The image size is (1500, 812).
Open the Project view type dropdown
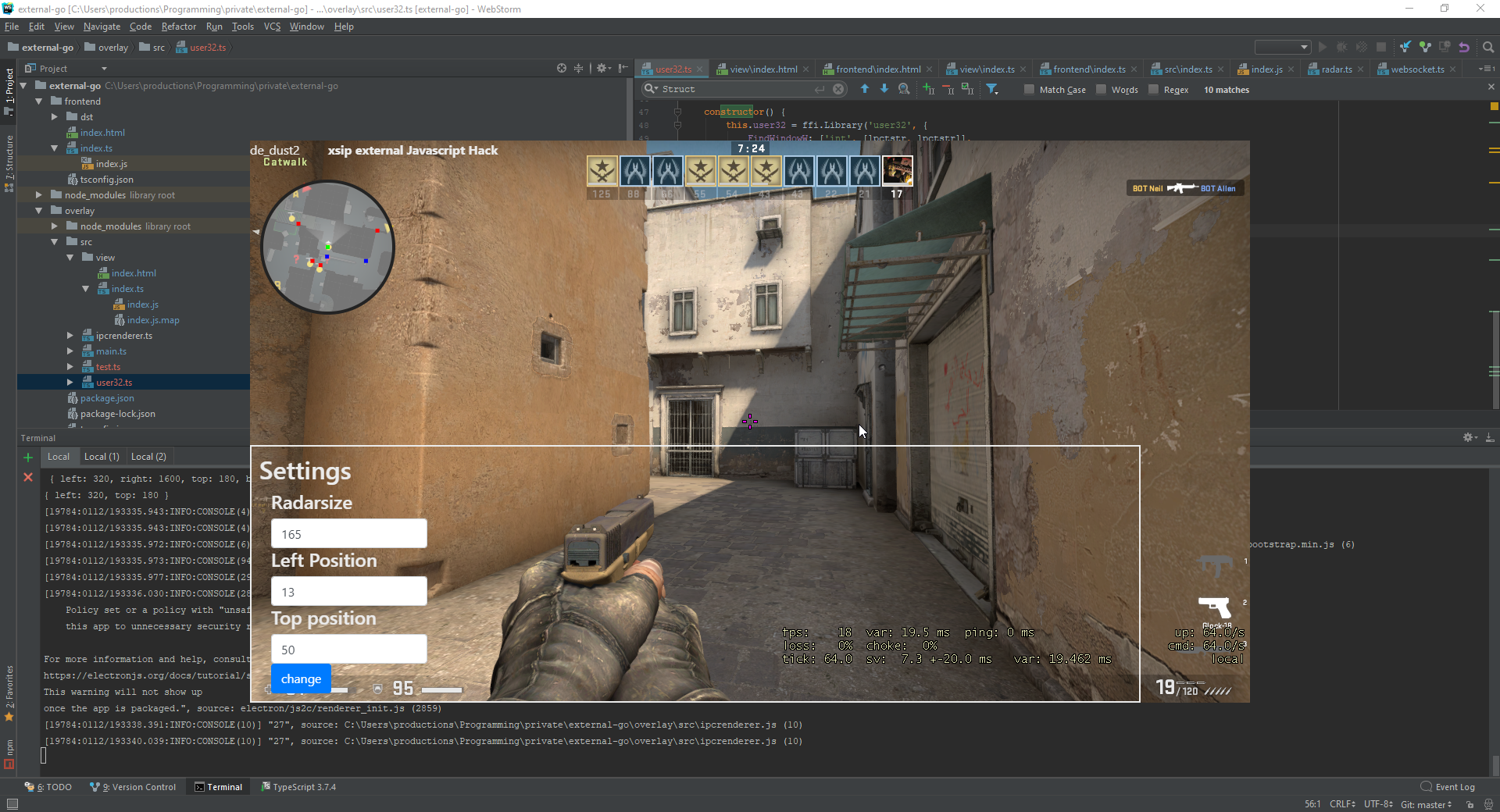104,69
